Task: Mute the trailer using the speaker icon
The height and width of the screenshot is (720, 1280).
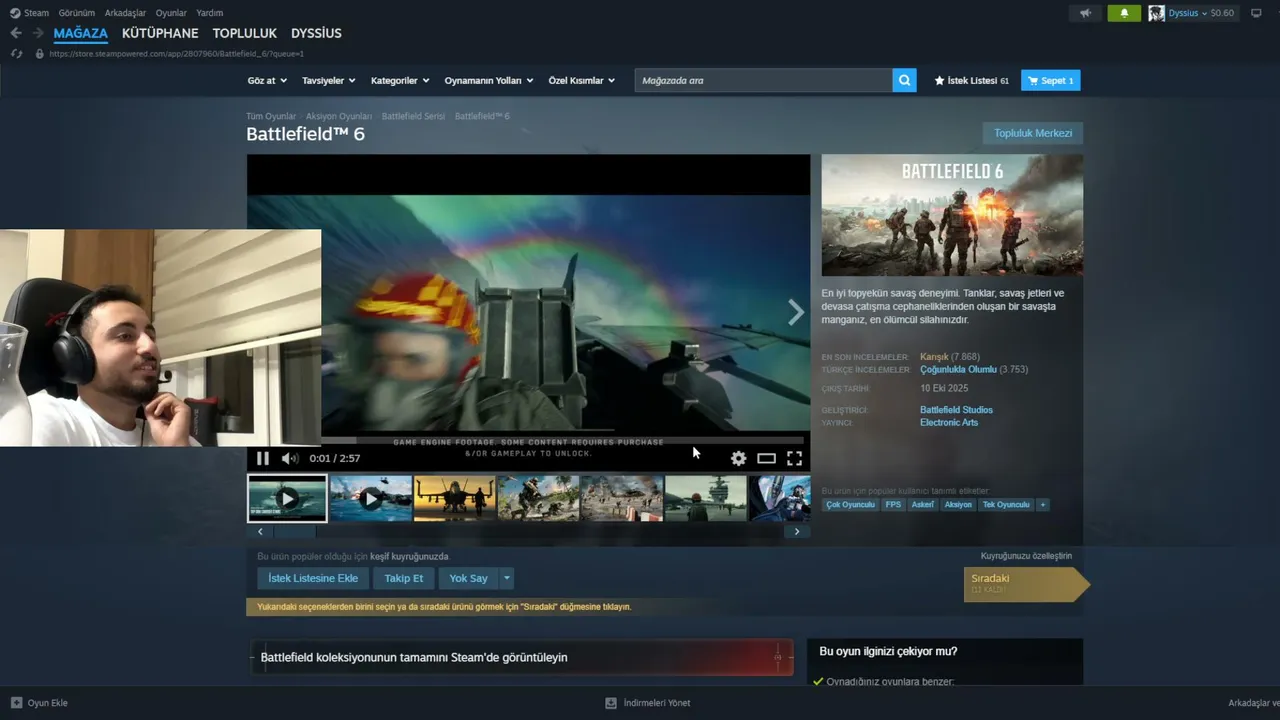Action: [290, 458]
